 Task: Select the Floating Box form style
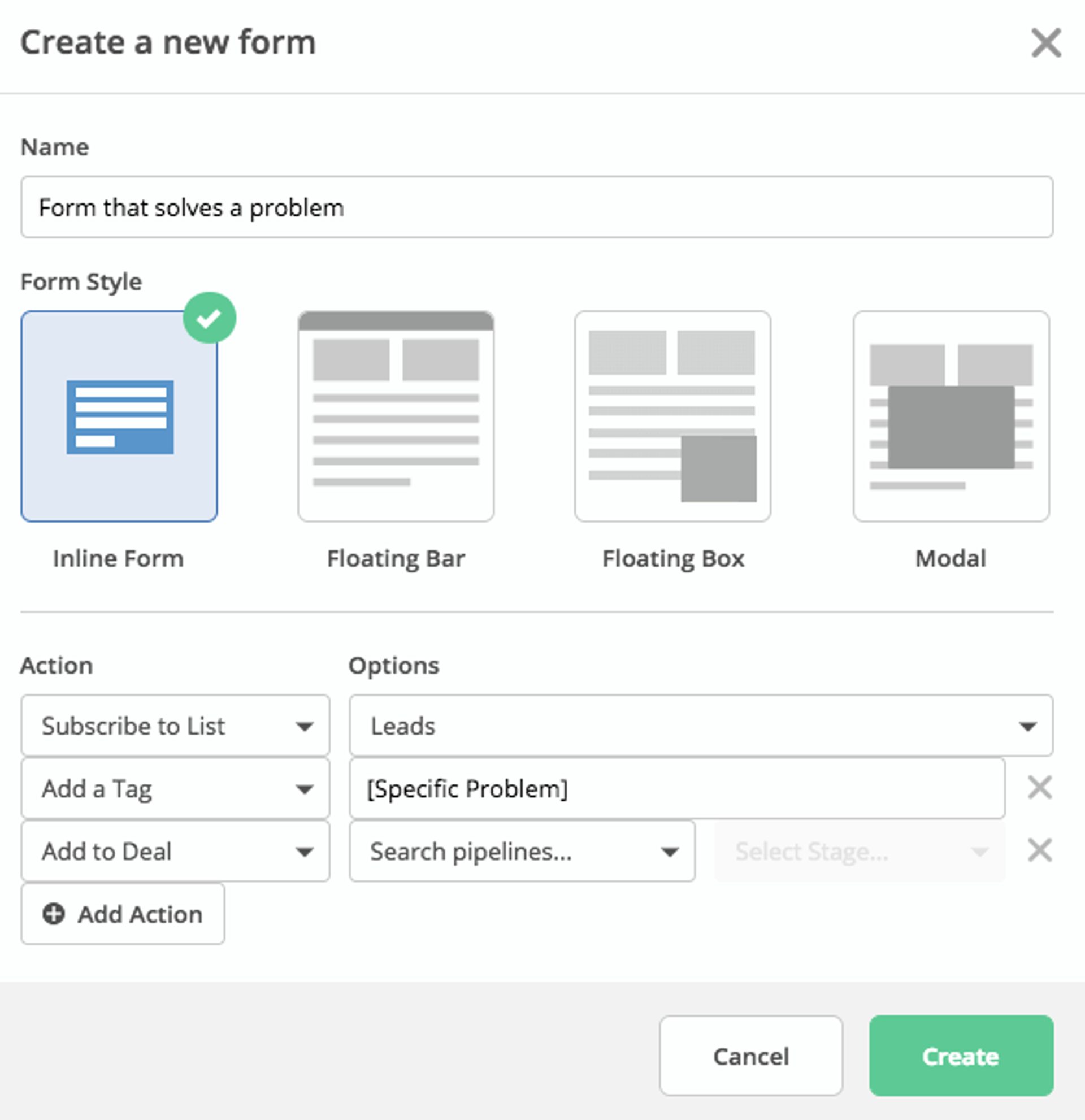click(x=672, y=415)
